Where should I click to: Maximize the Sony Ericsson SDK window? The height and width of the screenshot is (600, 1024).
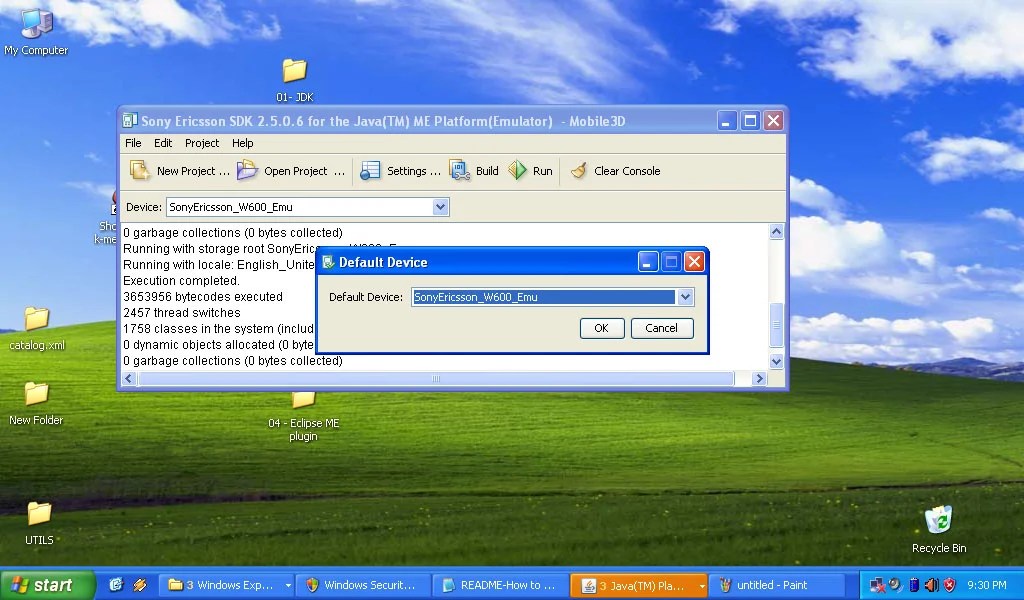click(750, 121)
